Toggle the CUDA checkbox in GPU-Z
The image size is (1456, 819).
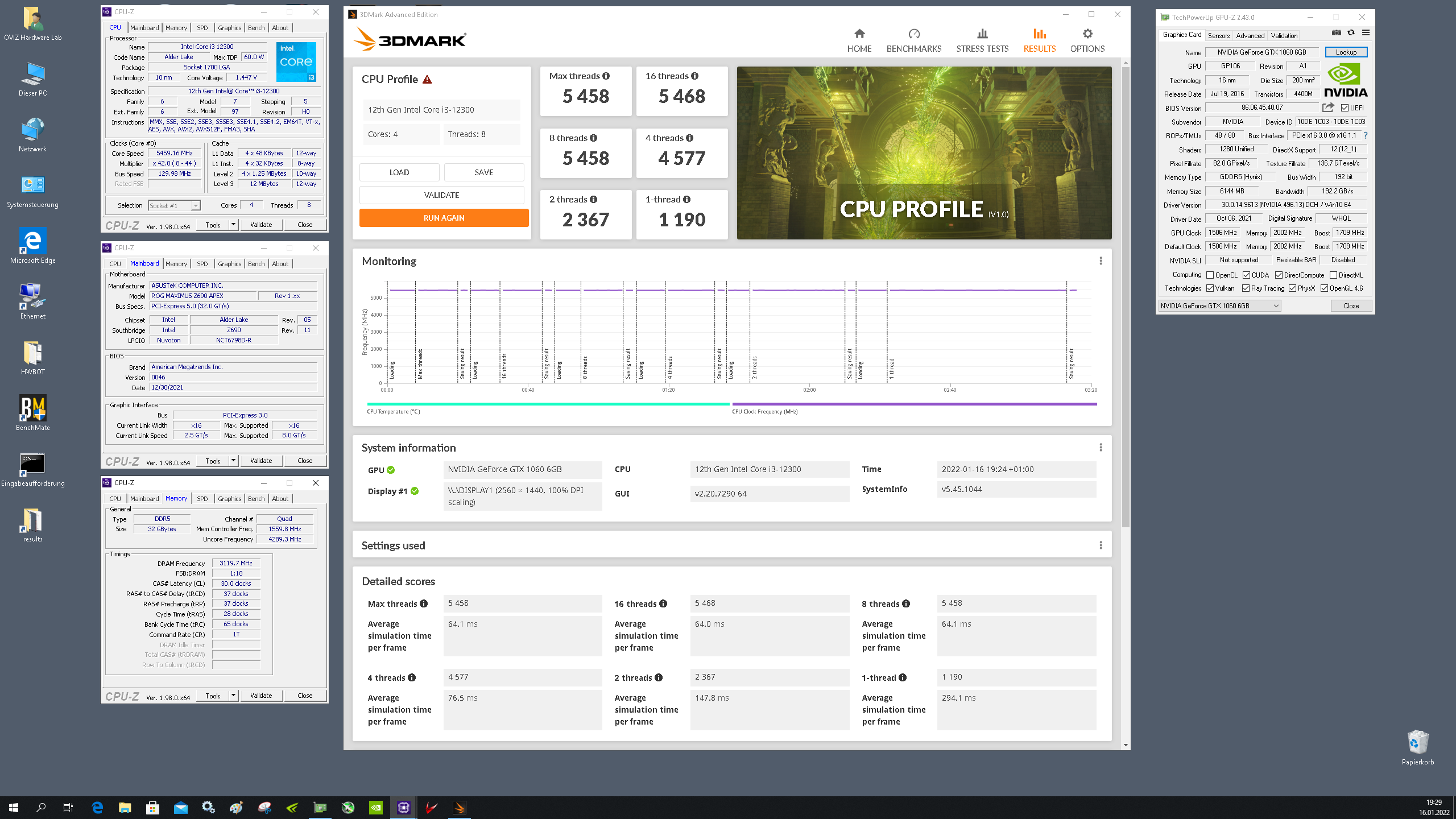(1246, 275)
